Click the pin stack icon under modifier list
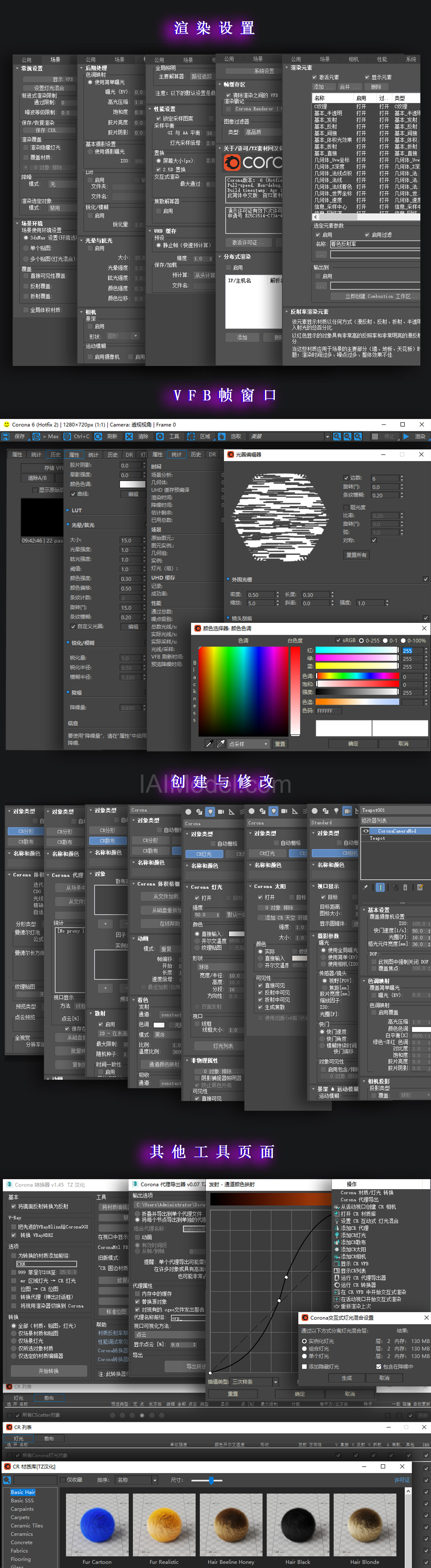The width and height of the screenshot is (431, 1568). pyautogui.click(x=366, y=887)
